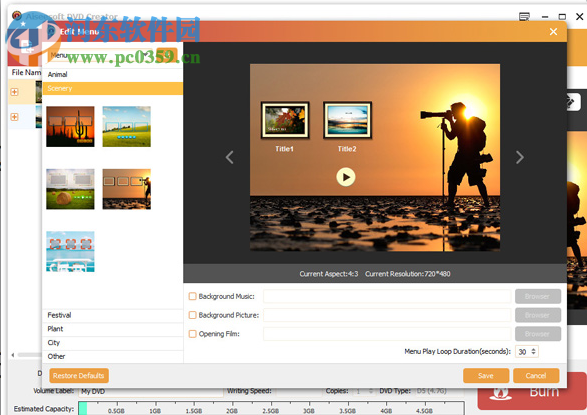The width and height of the screenshot is (587, 415).
Task: Select the Title1 video frame
Action: coord(285,120)
